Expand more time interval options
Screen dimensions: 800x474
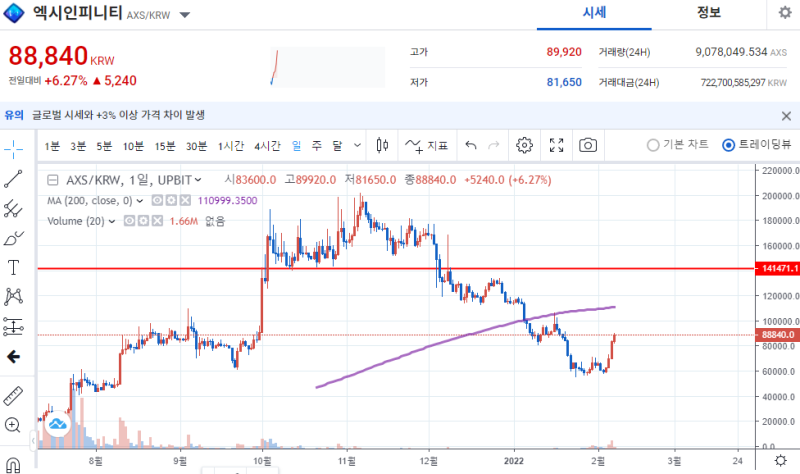pyautogui.click(x=357, y=145)
